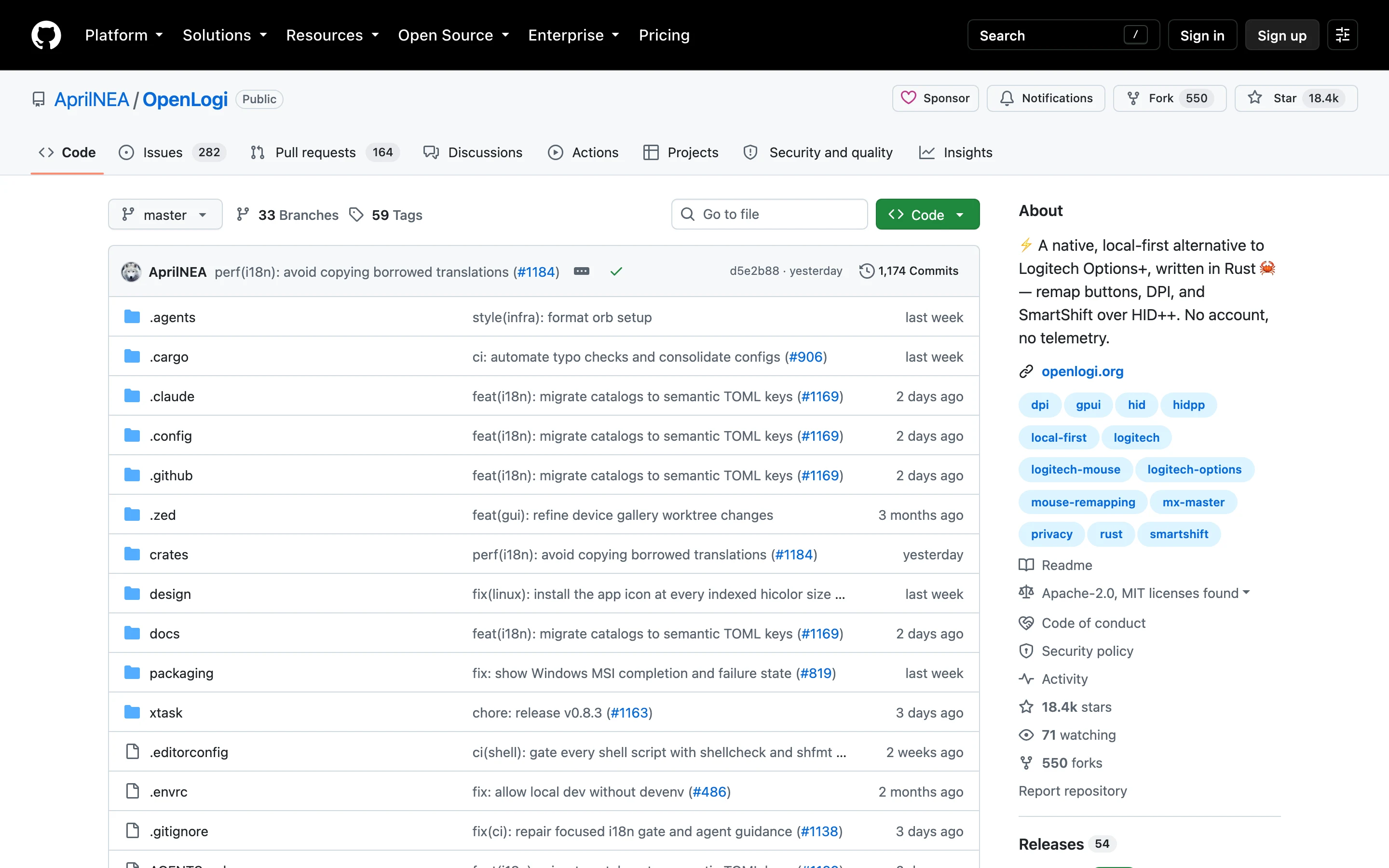Open the 1,174 Commits history

tap(909, 271)
